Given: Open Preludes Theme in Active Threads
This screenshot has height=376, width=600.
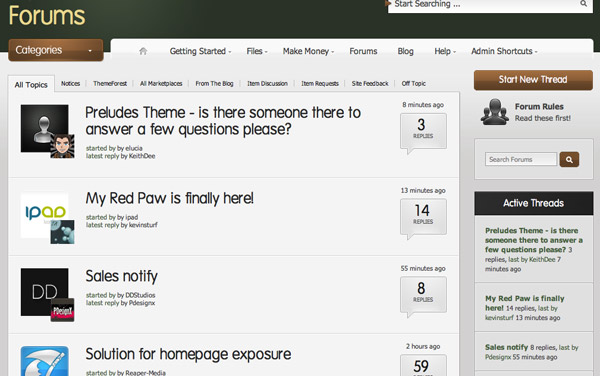Looking at the screenshot, I should pyautogui.click(x=533, y=240).
